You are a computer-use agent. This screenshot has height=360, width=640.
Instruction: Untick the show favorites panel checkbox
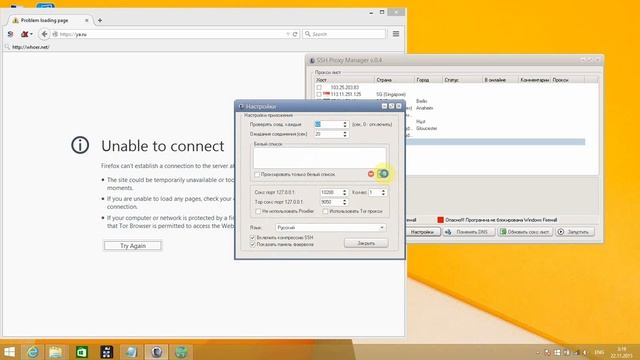[x=253, y=244]
